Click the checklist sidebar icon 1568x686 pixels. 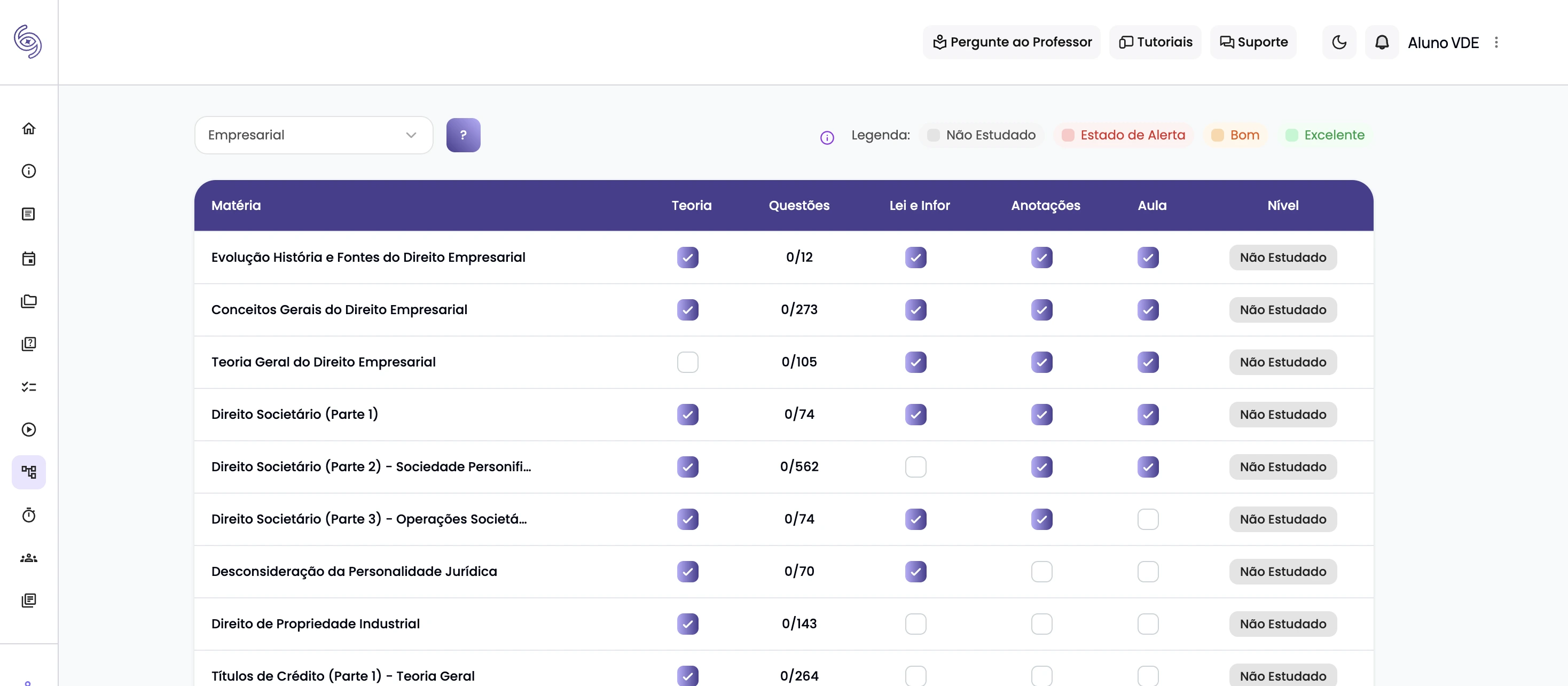pyautogui.click(x=29, y=387)
